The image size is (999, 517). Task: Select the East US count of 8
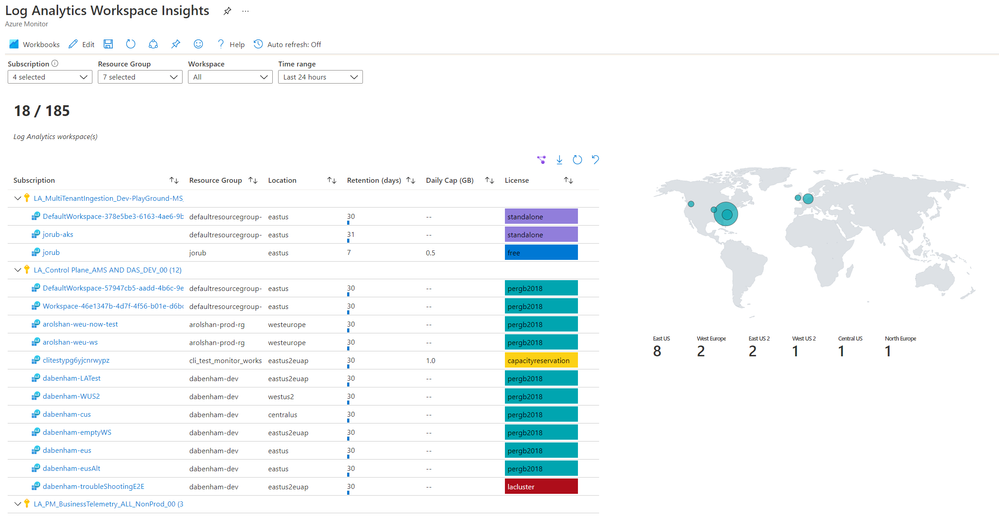(x=657, y=351)
